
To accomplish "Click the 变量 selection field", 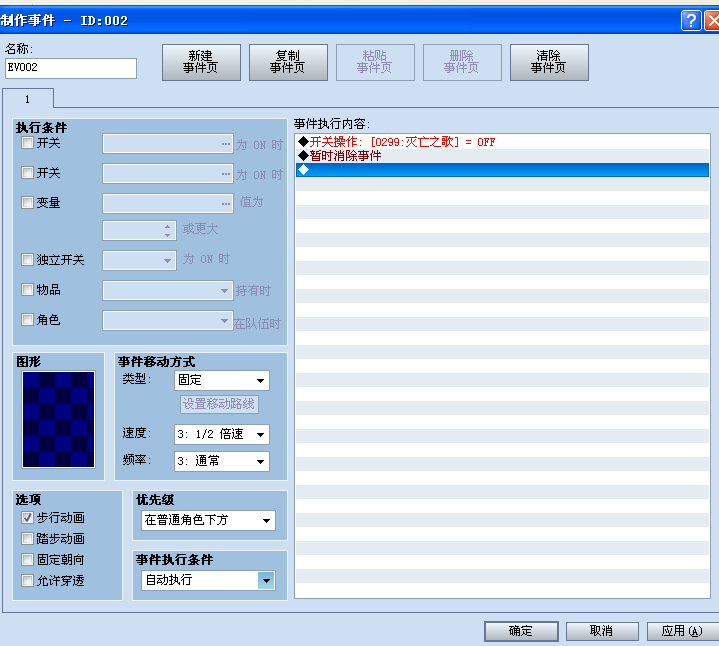I will pos(168,204).
